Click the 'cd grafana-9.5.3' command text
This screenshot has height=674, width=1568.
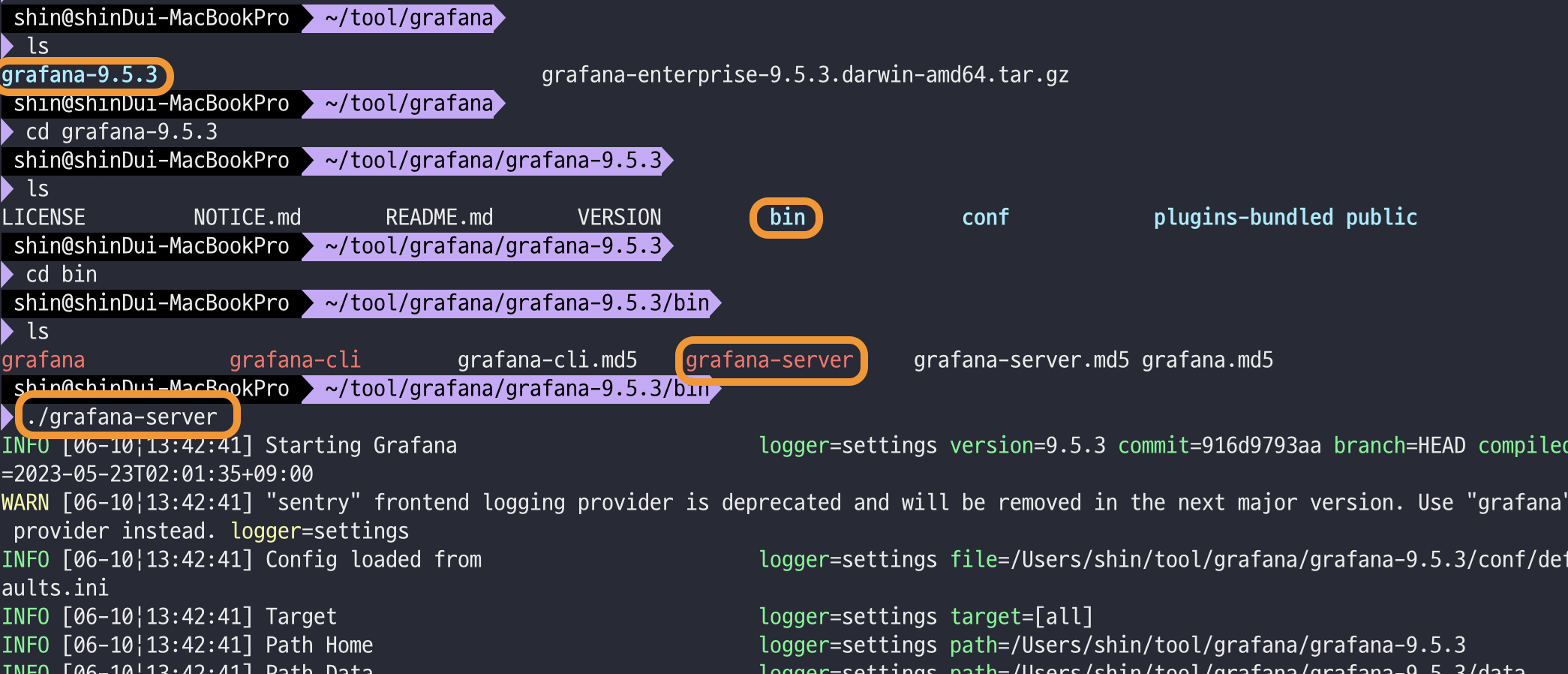[x=122, y=132]
